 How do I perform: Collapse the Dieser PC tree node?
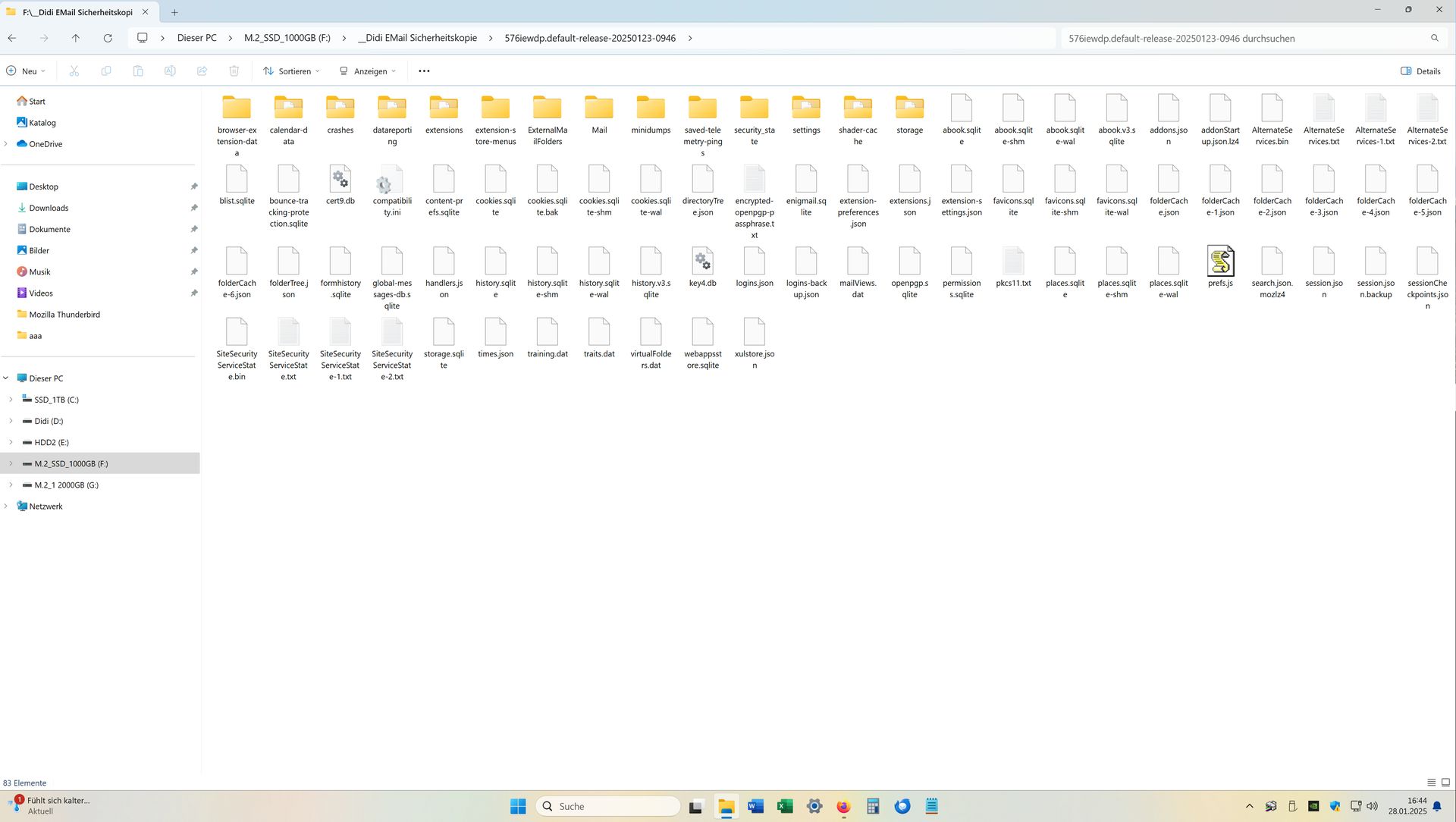point(6,378)
